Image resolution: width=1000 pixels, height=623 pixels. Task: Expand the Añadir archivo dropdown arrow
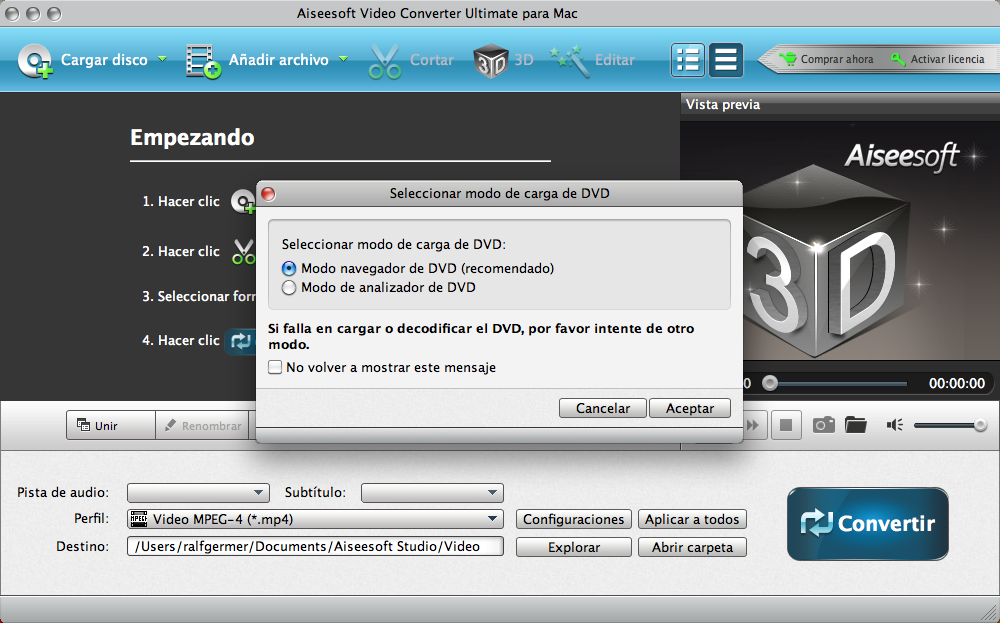coord(343,59)
